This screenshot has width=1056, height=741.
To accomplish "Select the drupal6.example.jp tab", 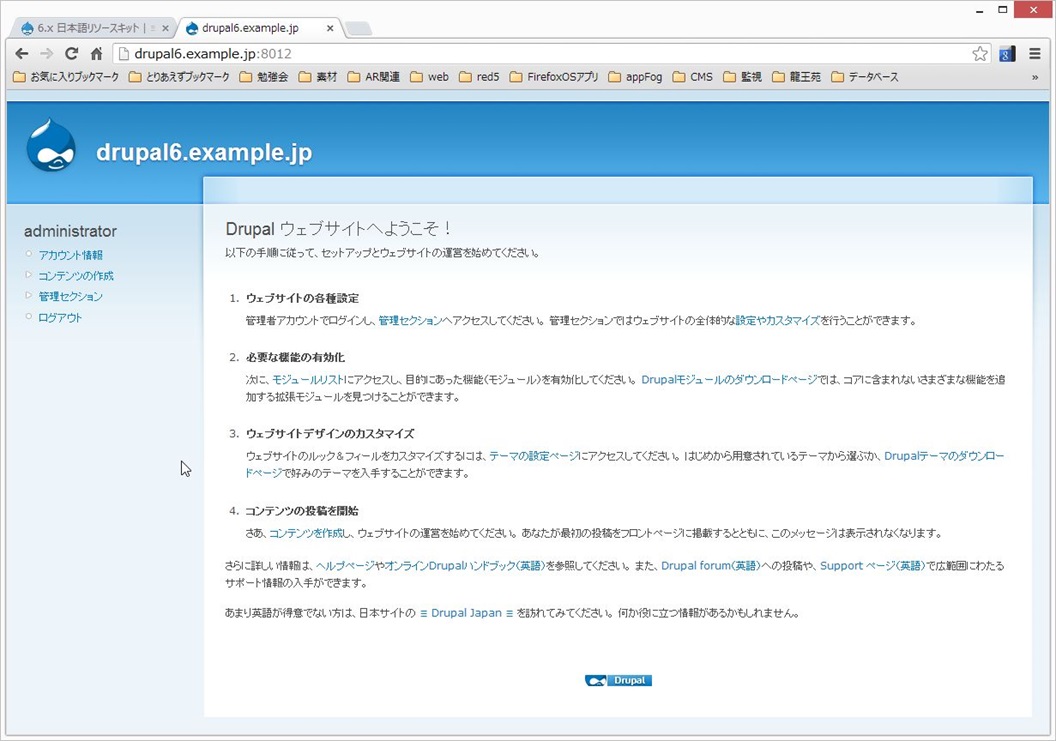I will pyautogui.click(x=259, y=28).
